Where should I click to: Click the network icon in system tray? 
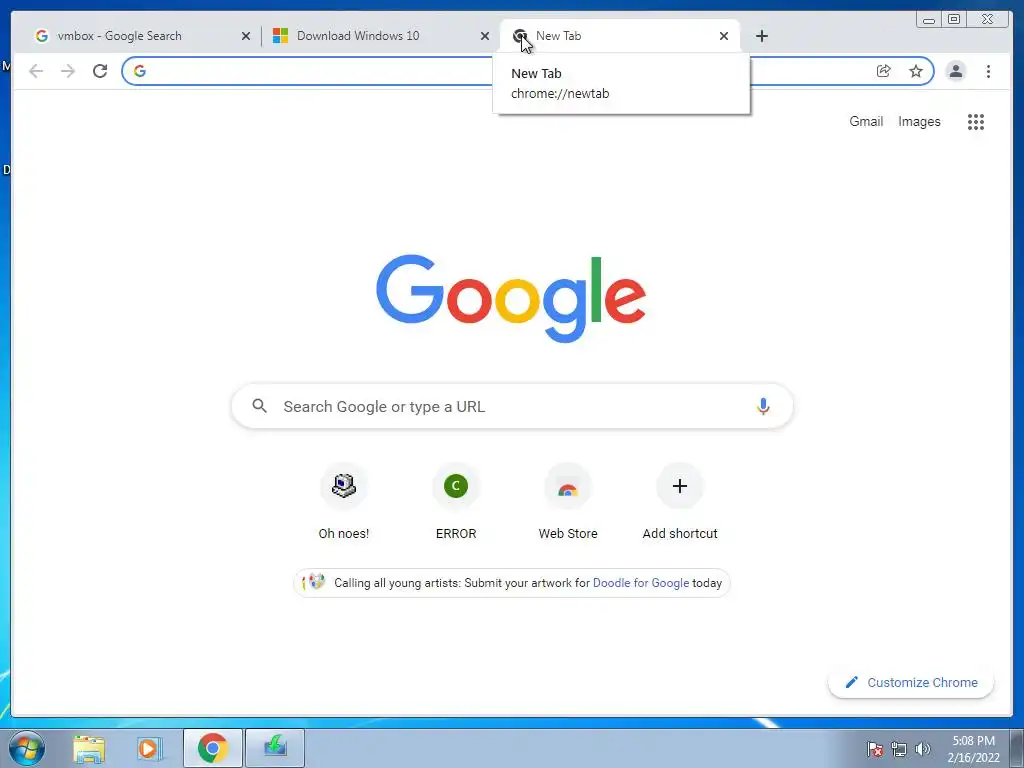pos(899,749)
